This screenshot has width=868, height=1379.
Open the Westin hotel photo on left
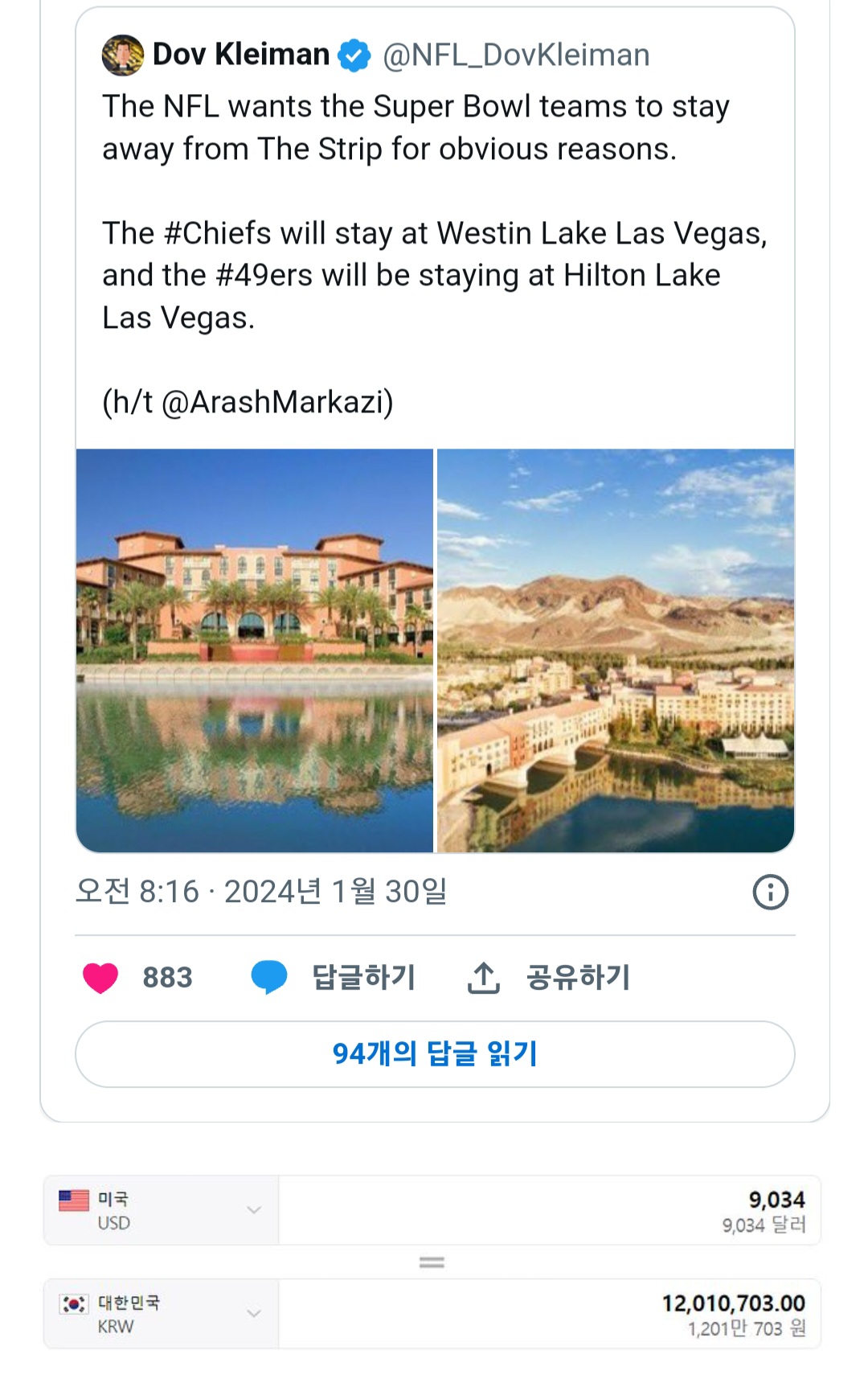click(x=255, y=651)
